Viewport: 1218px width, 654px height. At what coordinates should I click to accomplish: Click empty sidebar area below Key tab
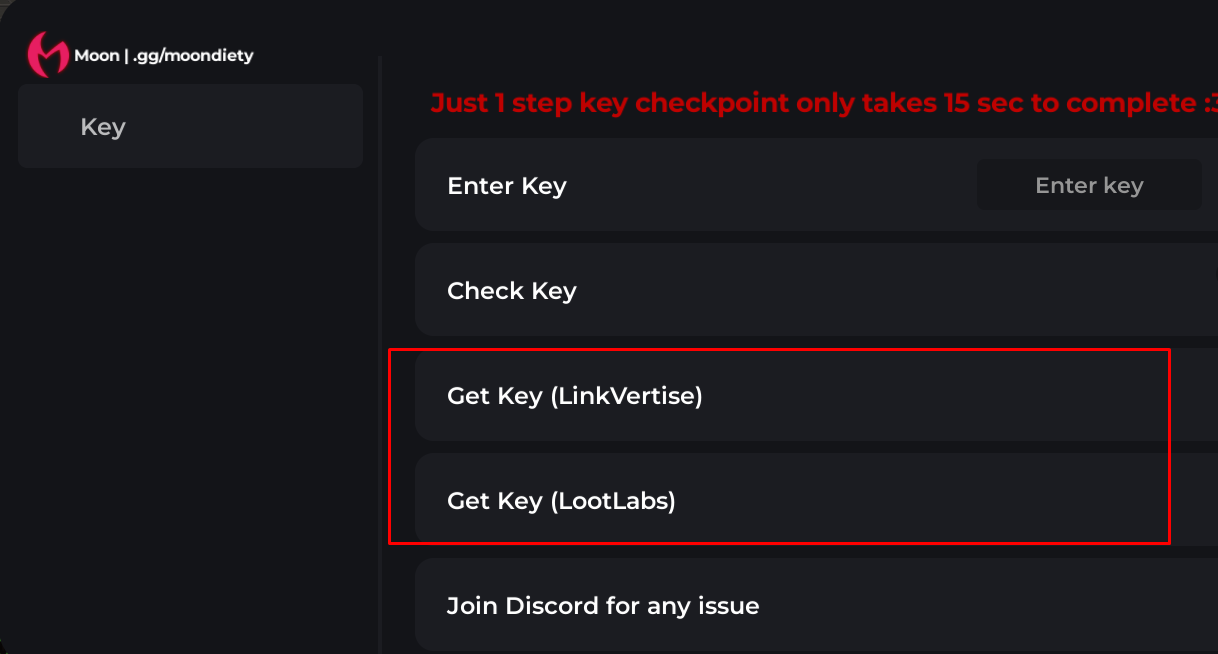(190, 400)
